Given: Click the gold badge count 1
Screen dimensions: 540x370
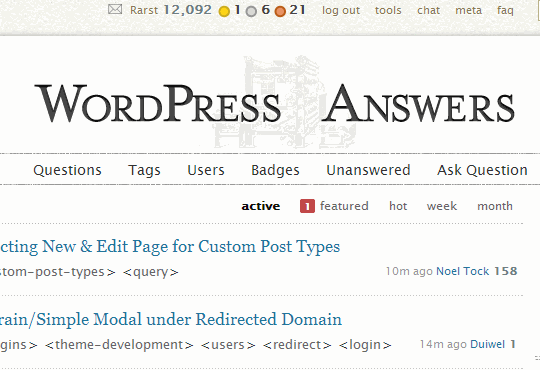Looking at the screenshot, I should [x=237, y=10].
